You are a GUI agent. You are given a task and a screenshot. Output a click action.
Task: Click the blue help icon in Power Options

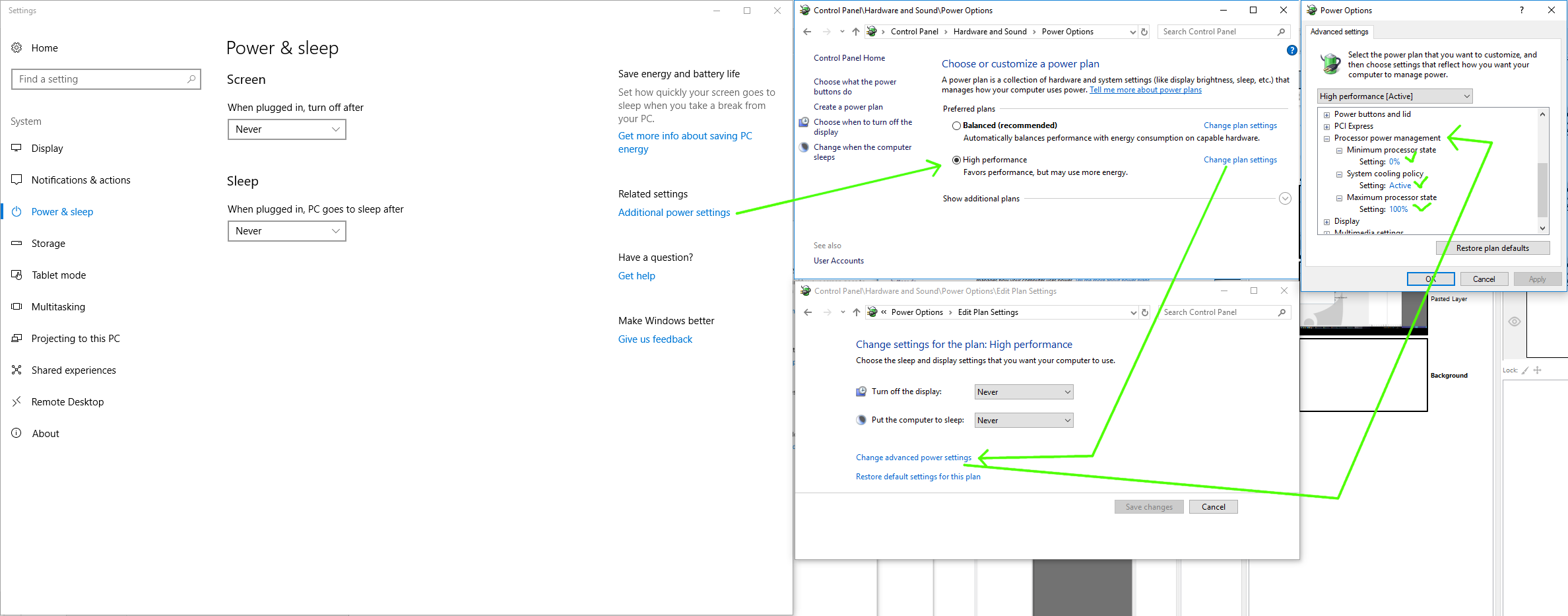pyautogui.click(x=1291, y=50)
